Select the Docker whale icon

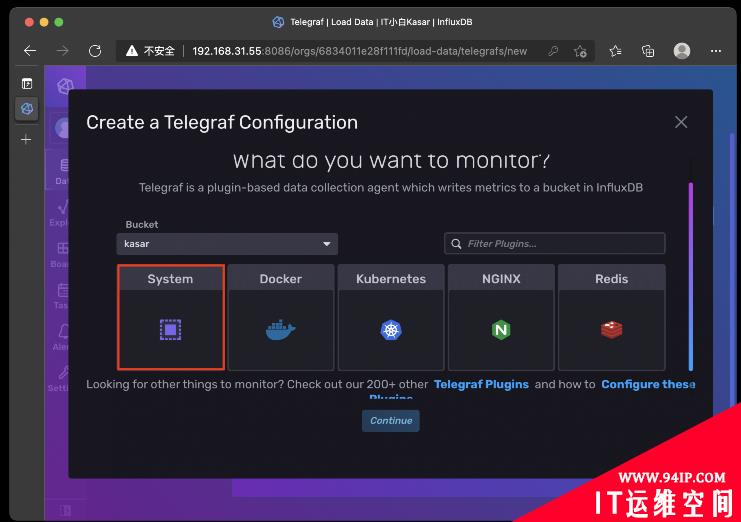[x=281, y=330]
